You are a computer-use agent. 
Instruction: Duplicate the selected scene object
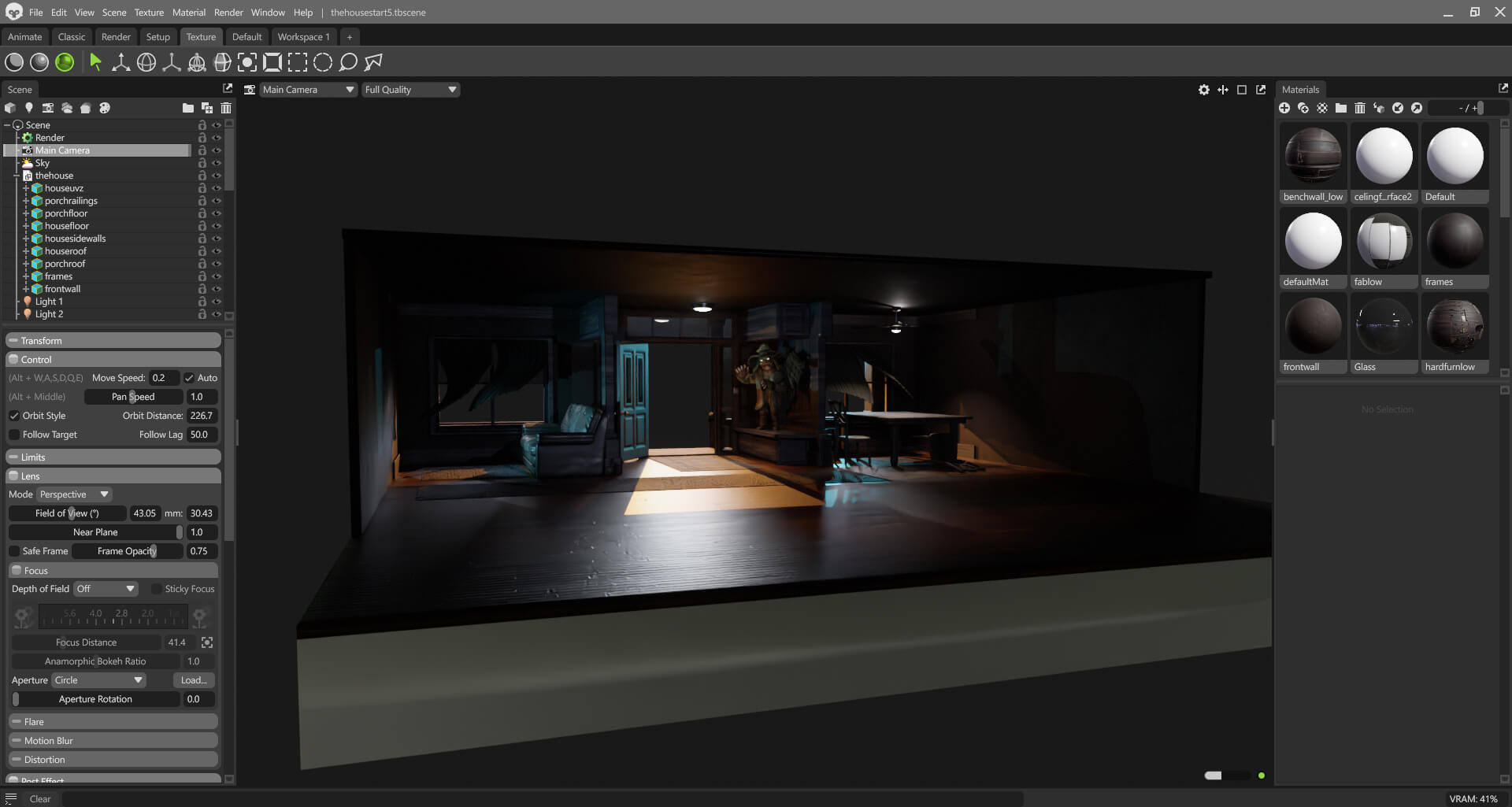(207, 108)
